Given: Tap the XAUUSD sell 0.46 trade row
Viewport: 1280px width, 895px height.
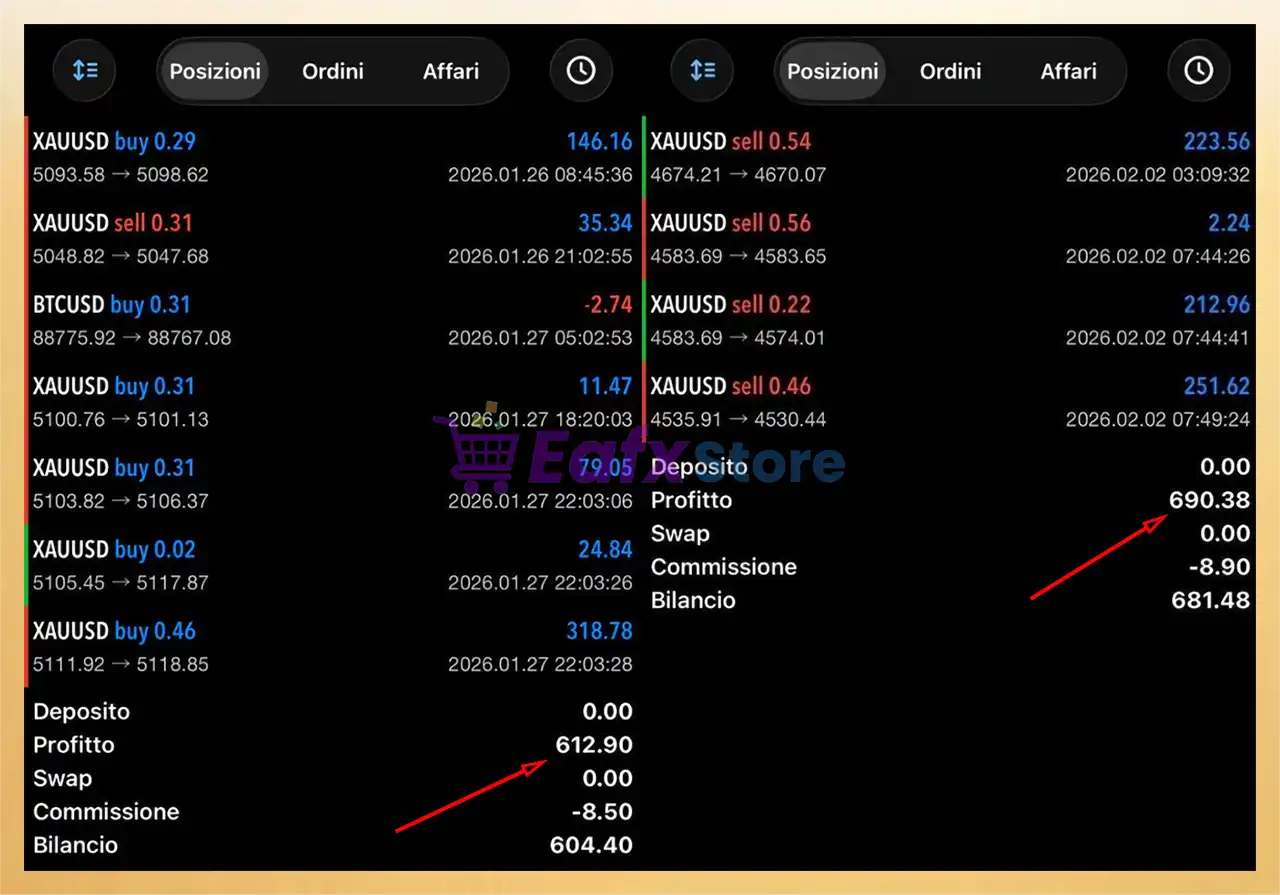Looking at the screenshot, I should 948,402.
